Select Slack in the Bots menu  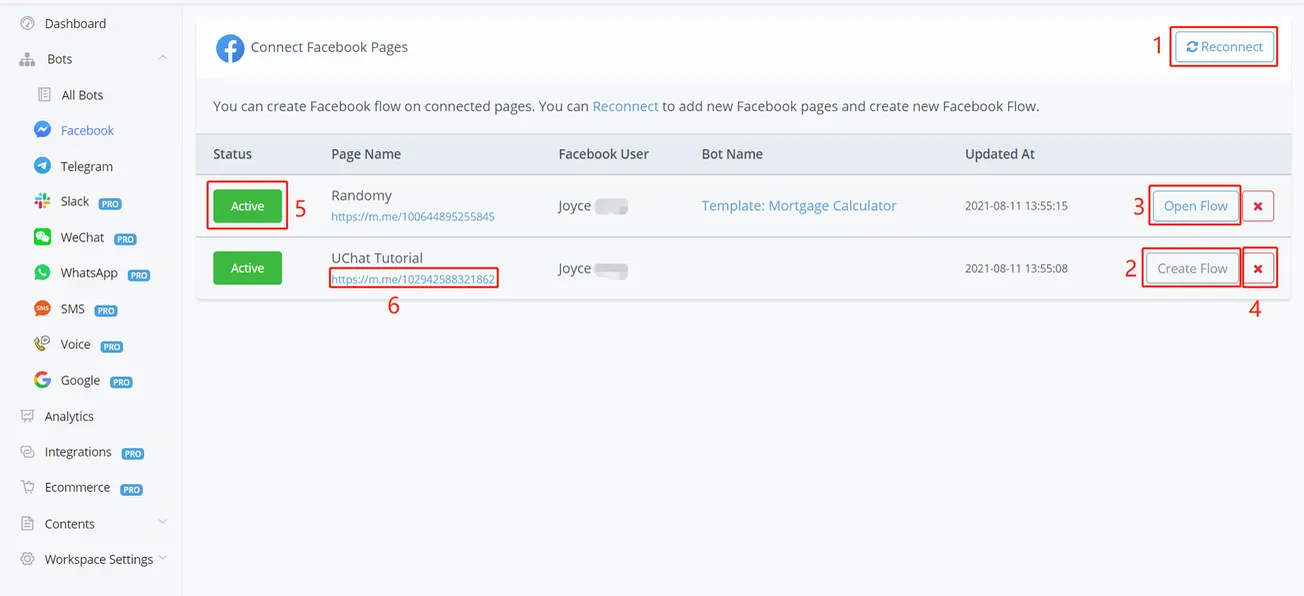pos(75,202)
